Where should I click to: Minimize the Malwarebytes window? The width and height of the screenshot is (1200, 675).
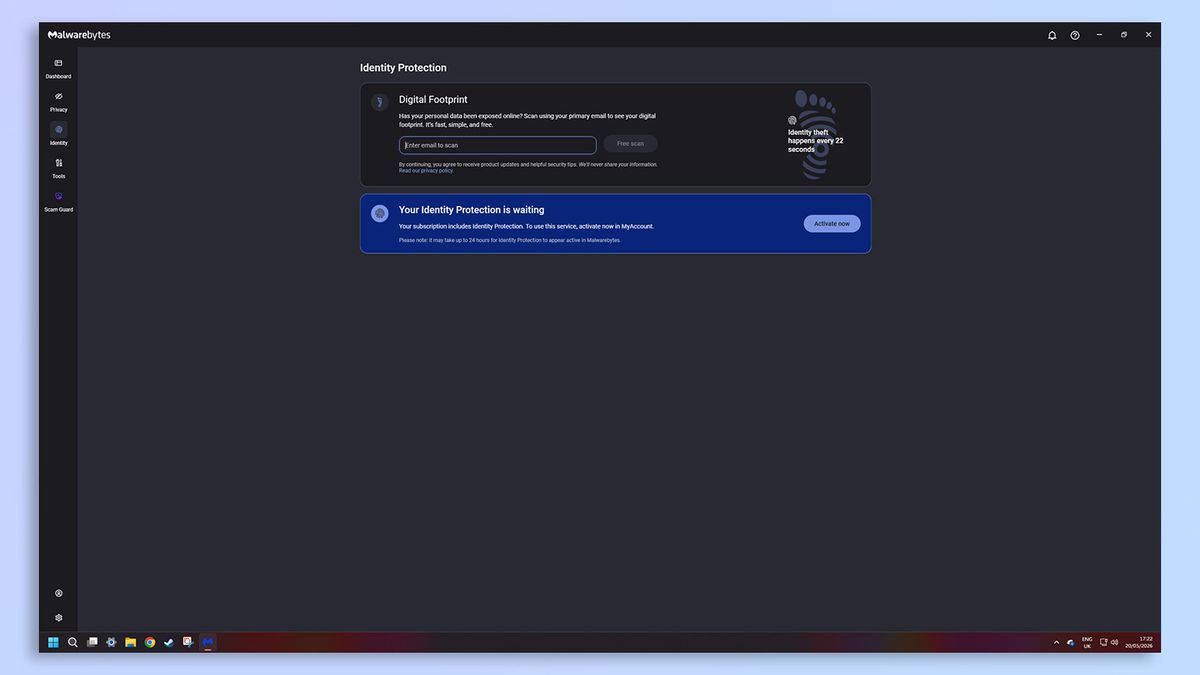[1099, 35]
